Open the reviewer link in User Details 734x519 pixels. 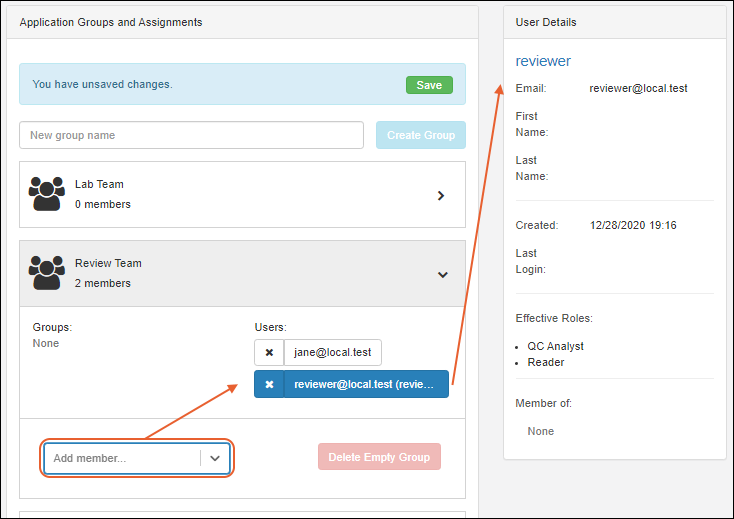[543, 61]
